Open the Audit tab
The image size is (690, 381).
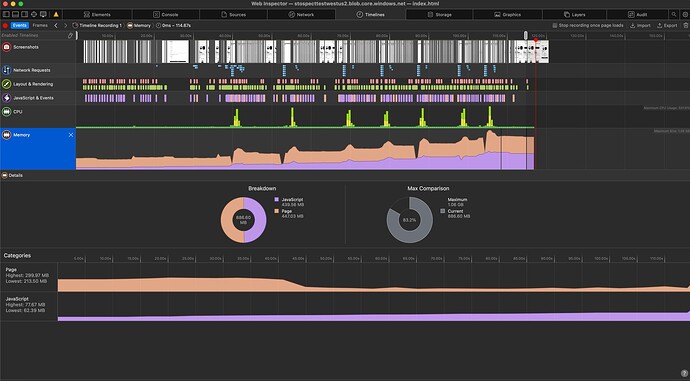[x=638, y=15]
